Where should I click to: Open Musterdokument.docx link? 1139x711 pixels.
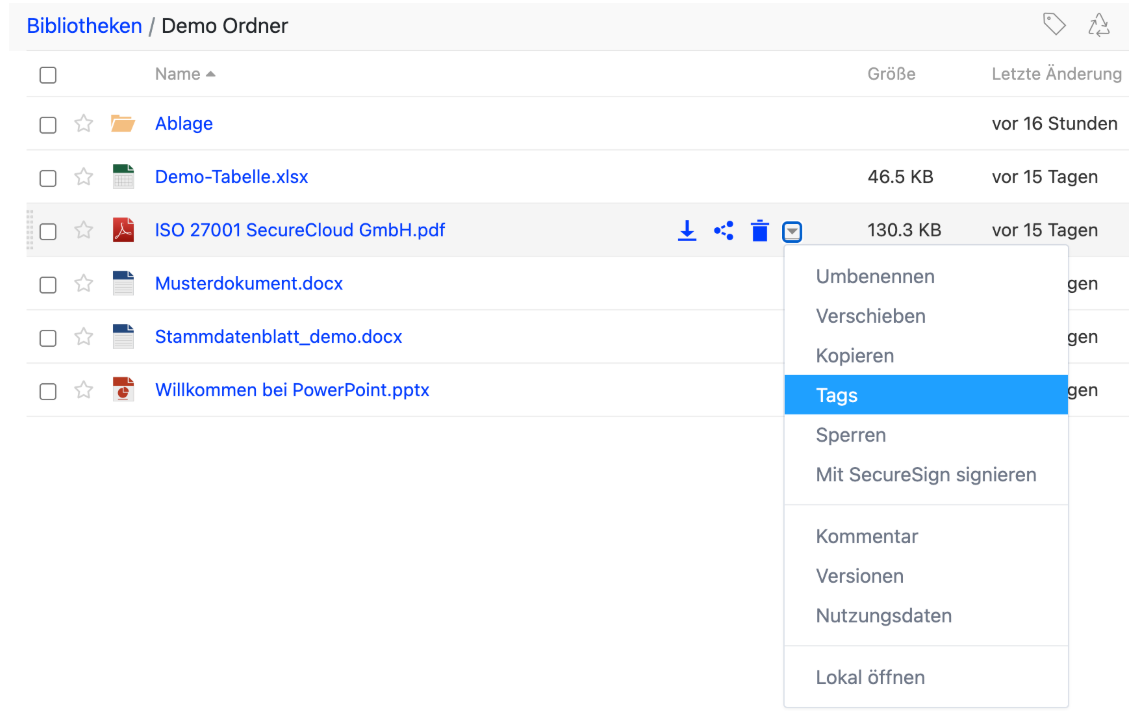[248, 283]
